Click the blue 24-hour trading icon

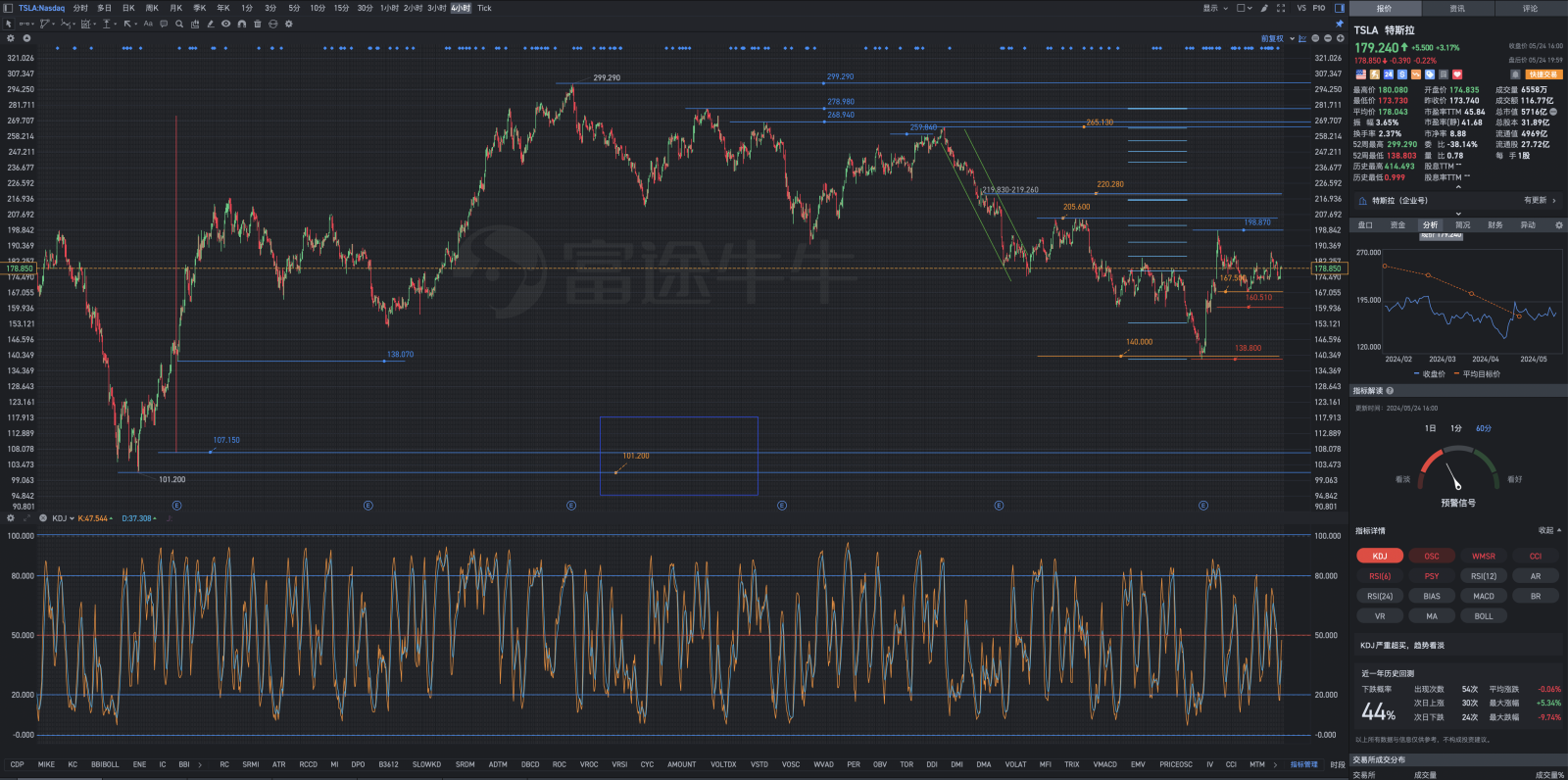click(1389, 74)
